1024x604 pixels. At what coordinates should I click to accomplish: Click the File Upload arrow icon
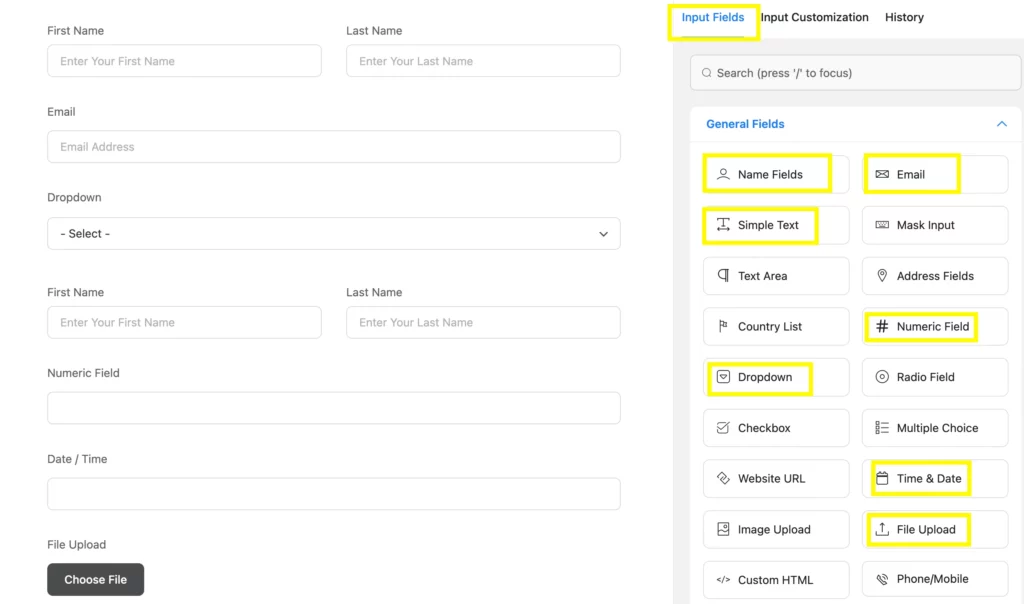point(883,529)
